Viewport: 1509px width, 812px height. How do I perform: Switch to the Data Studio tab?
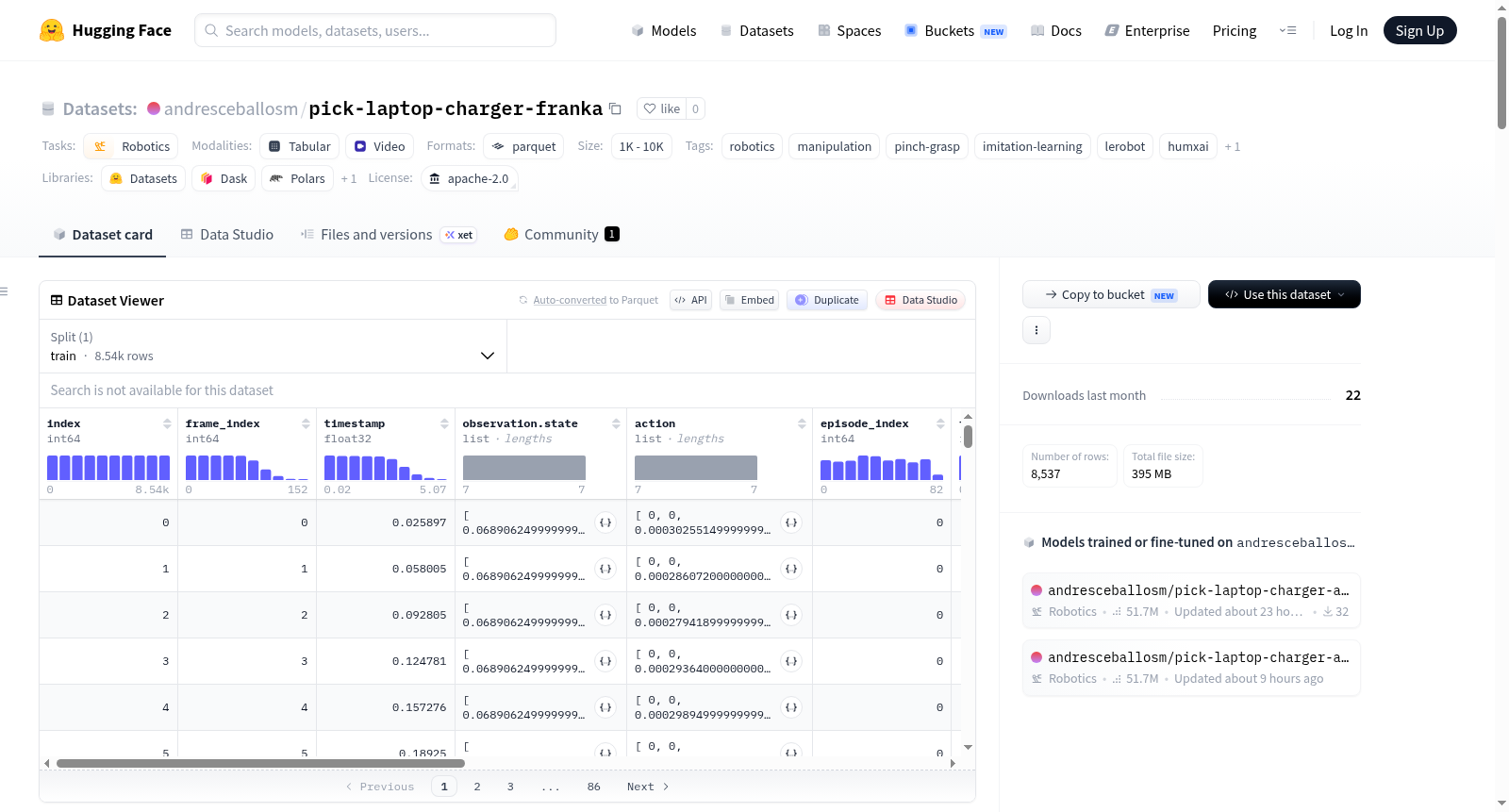click(x=227, y=235)
